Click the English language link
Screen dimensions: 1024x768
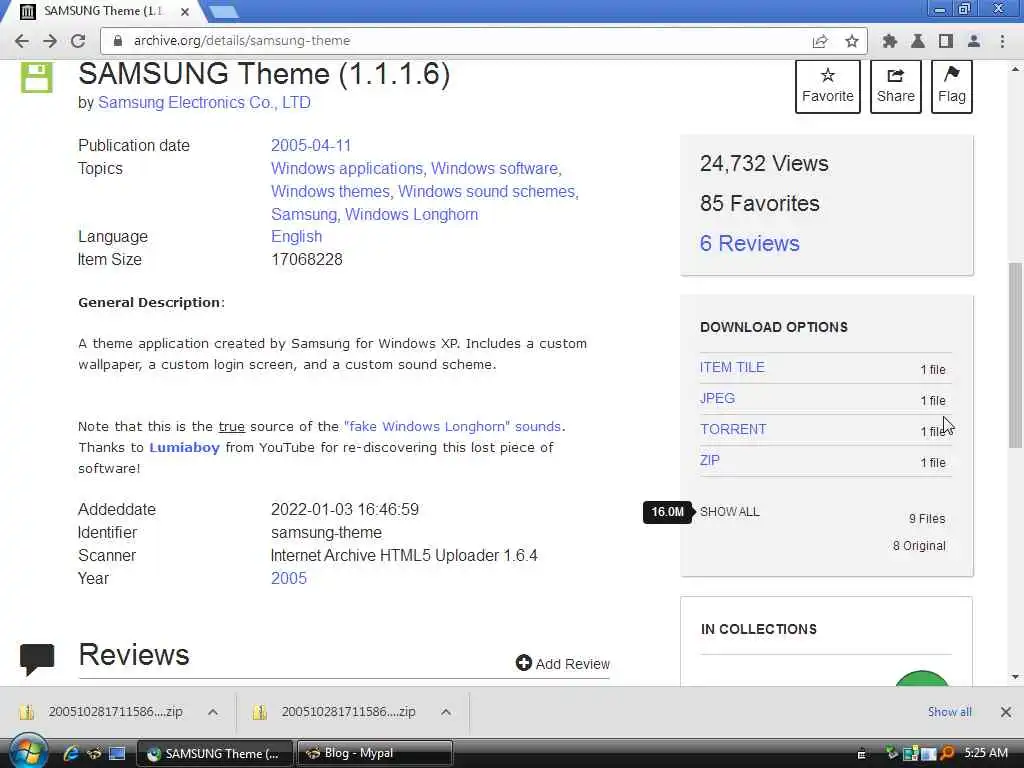point(296,236)
